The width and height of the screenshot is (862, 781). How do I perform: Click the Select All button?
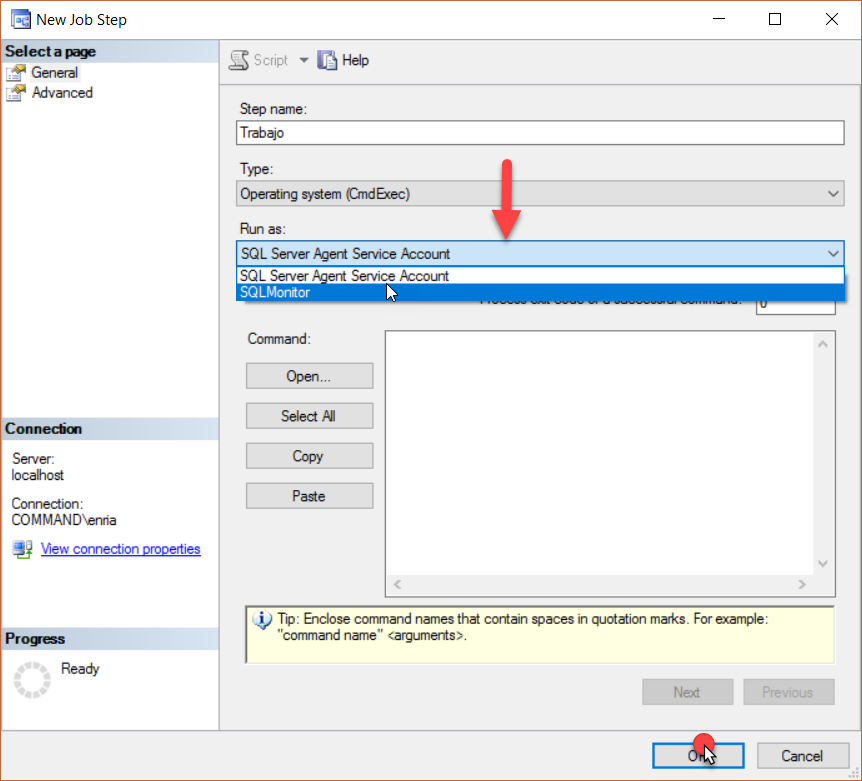point(309,416)
